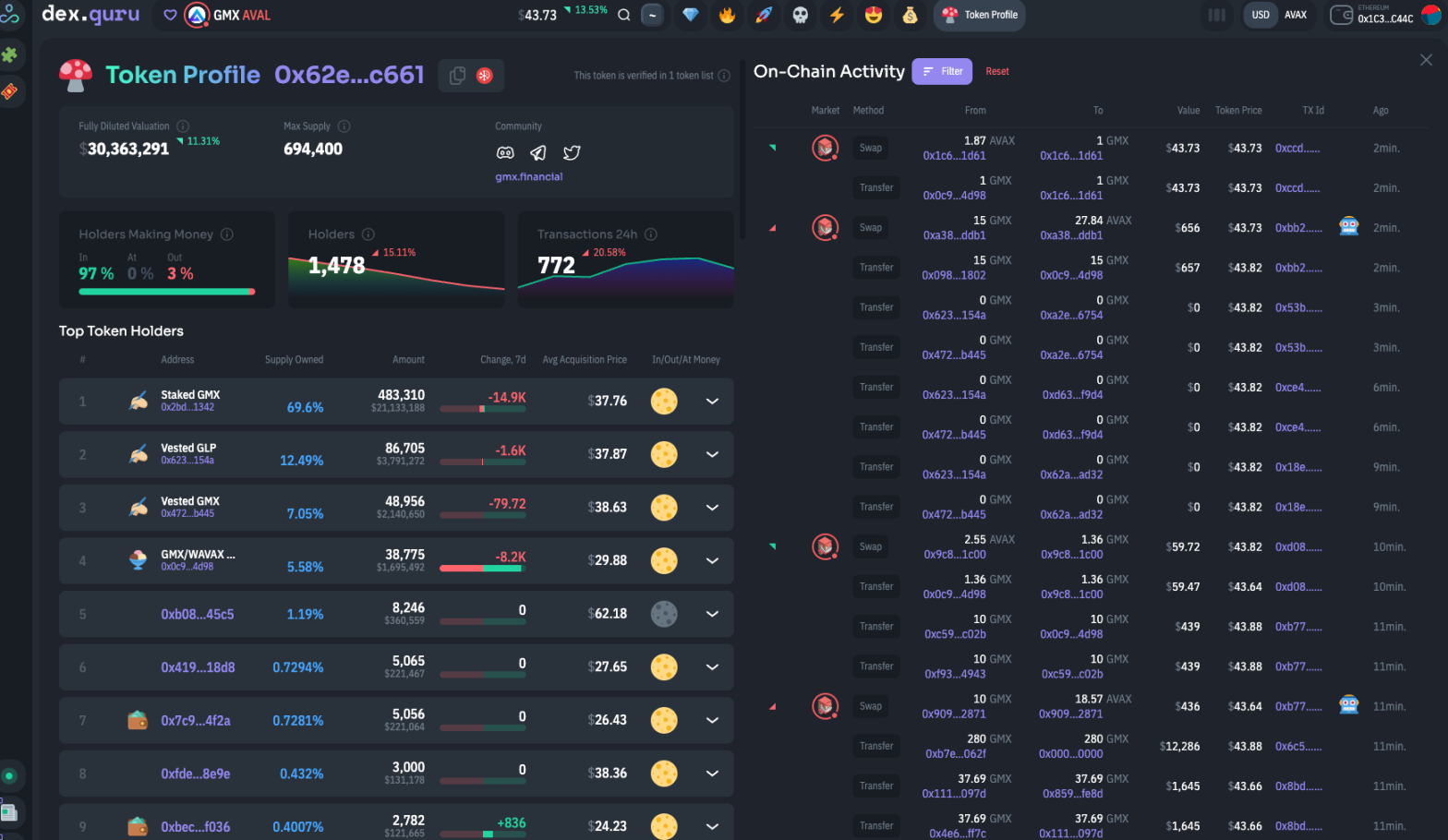Click the market icon on the 2.55 AVAX swap
The height and width of the screenshot is (840, 1448).
(x=825, y=546)
